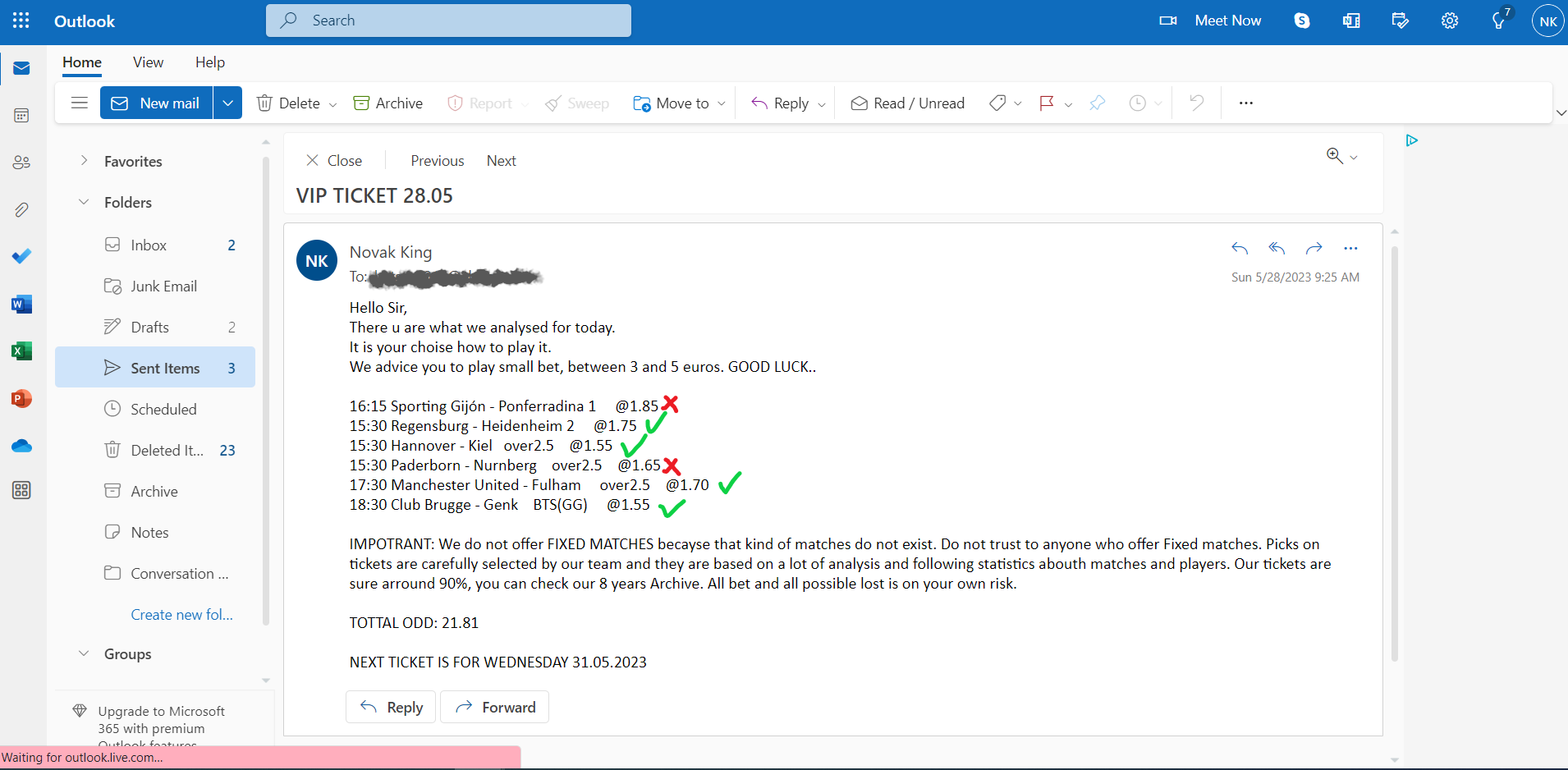Viewport: 1568px width, 770px height.
Task: Open the Junk Email folder
Action: (x=155, y=286)
